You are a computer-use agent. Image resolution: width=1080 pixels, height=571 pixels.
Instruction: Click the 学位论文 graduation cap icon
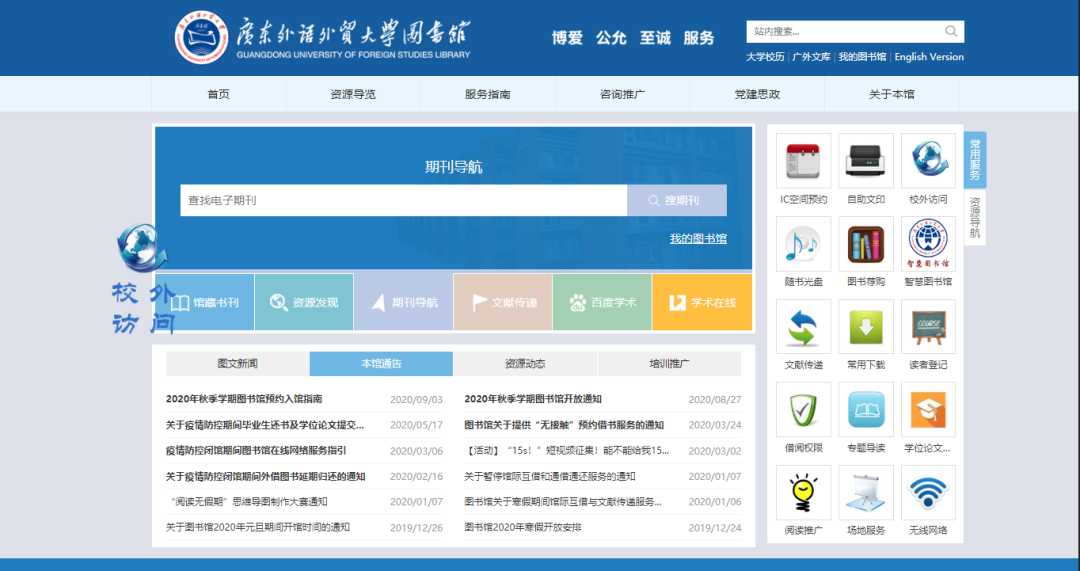point(928,410)
